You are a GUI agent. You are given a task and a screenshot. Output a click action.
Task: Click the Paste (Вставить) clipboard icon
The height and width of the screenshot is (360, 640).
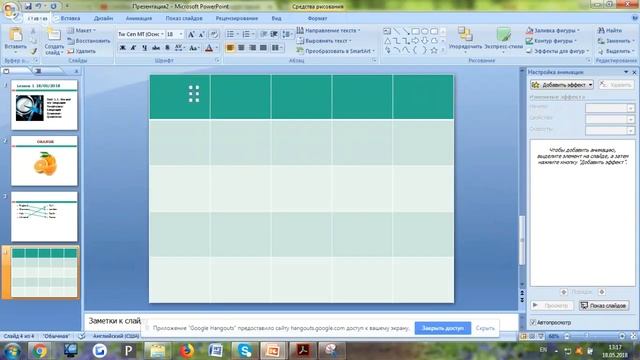point(16,35)
